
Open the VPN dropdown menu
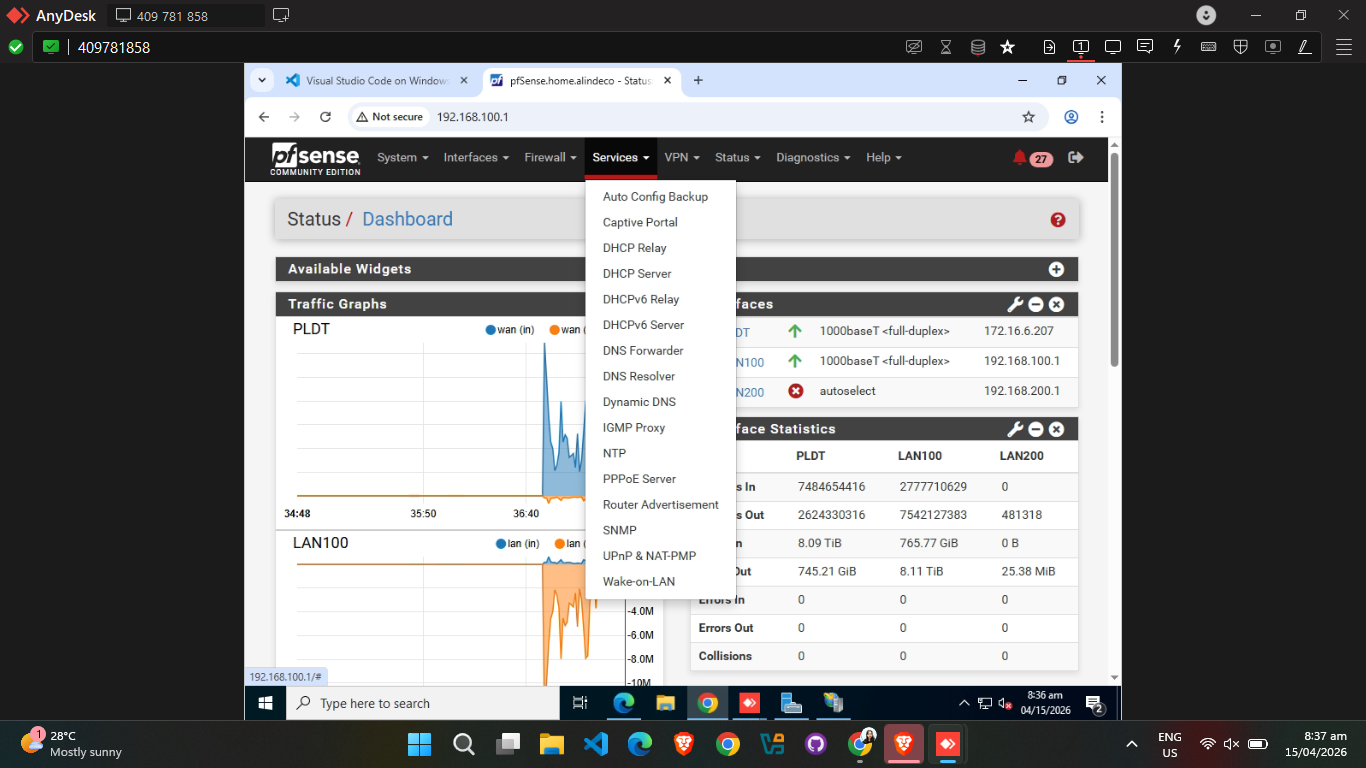pos(682,158)
